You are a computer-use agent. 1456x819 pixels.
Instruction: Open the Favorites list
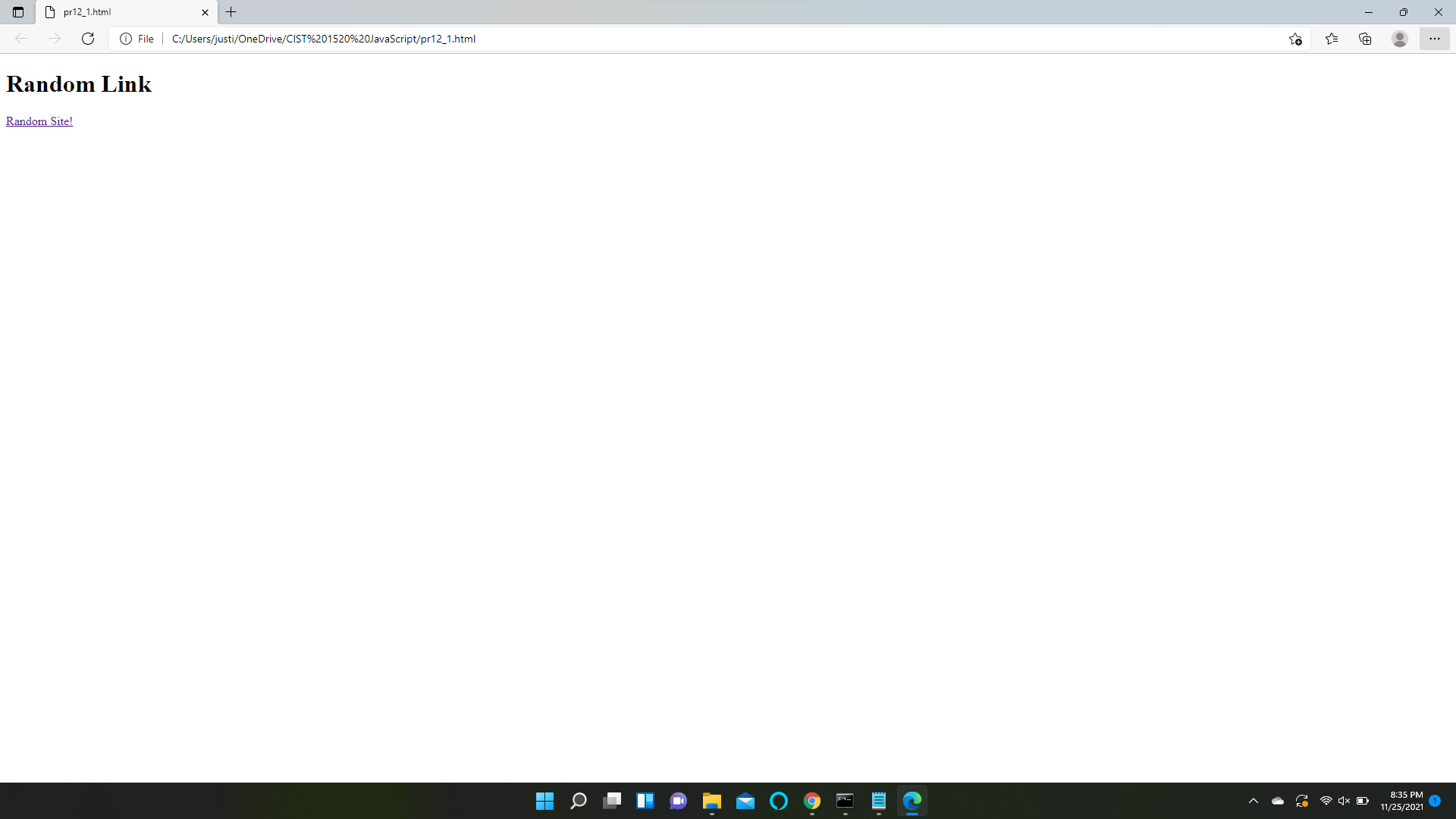coord(1332,39)
